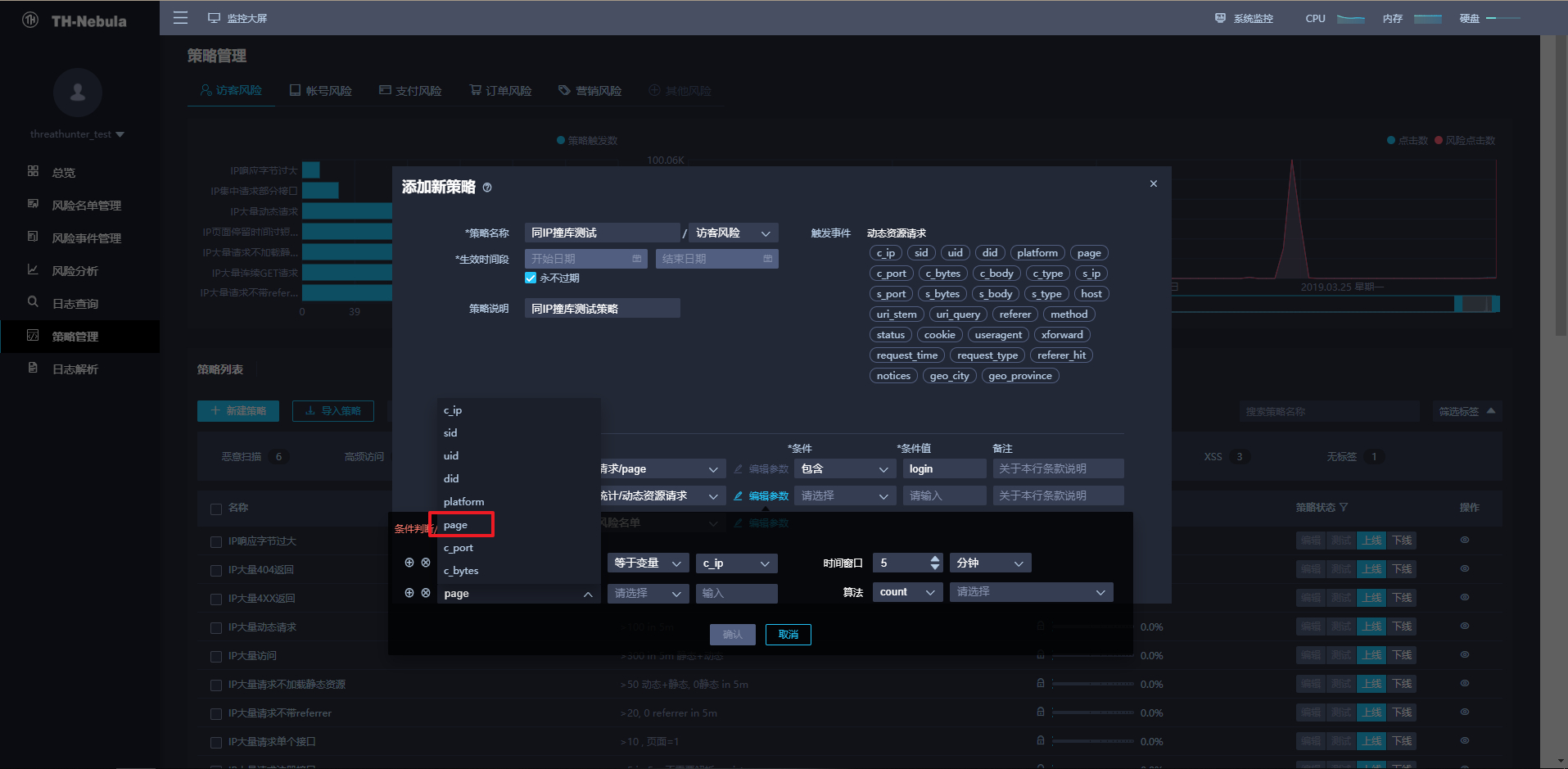Viewport: 1568px width, 769px height.
Task: Click the c_ip tag under 触发事件
Action: [x=886, y=253]
